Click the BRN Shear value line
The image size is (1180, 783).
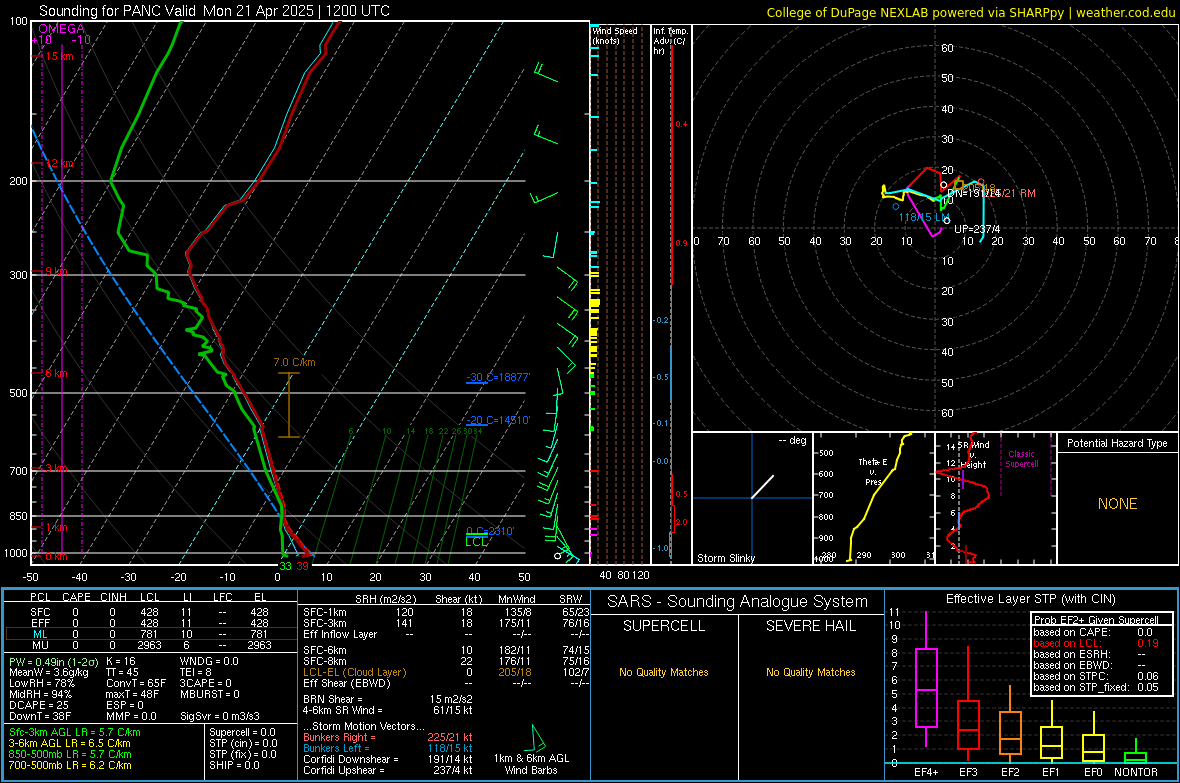[x=388, y=699]
